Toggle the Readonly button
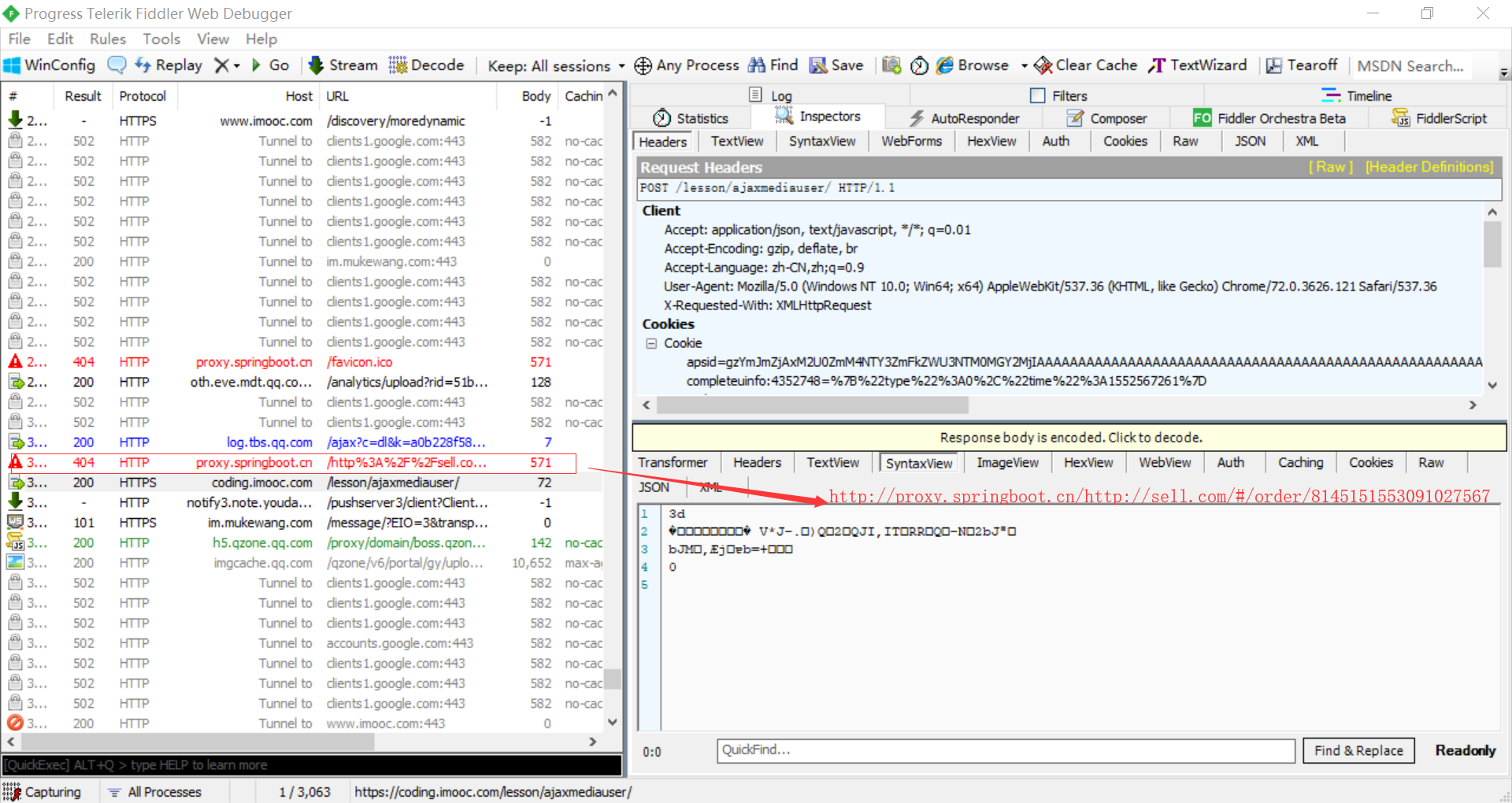The width and height of the screenshot is (1512, 803). (1465, 750)
